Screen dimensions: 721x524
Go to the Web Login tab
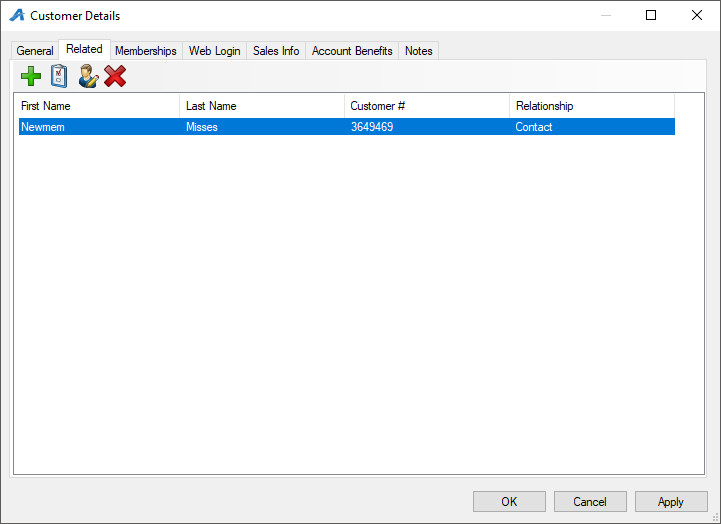(214, 51)
